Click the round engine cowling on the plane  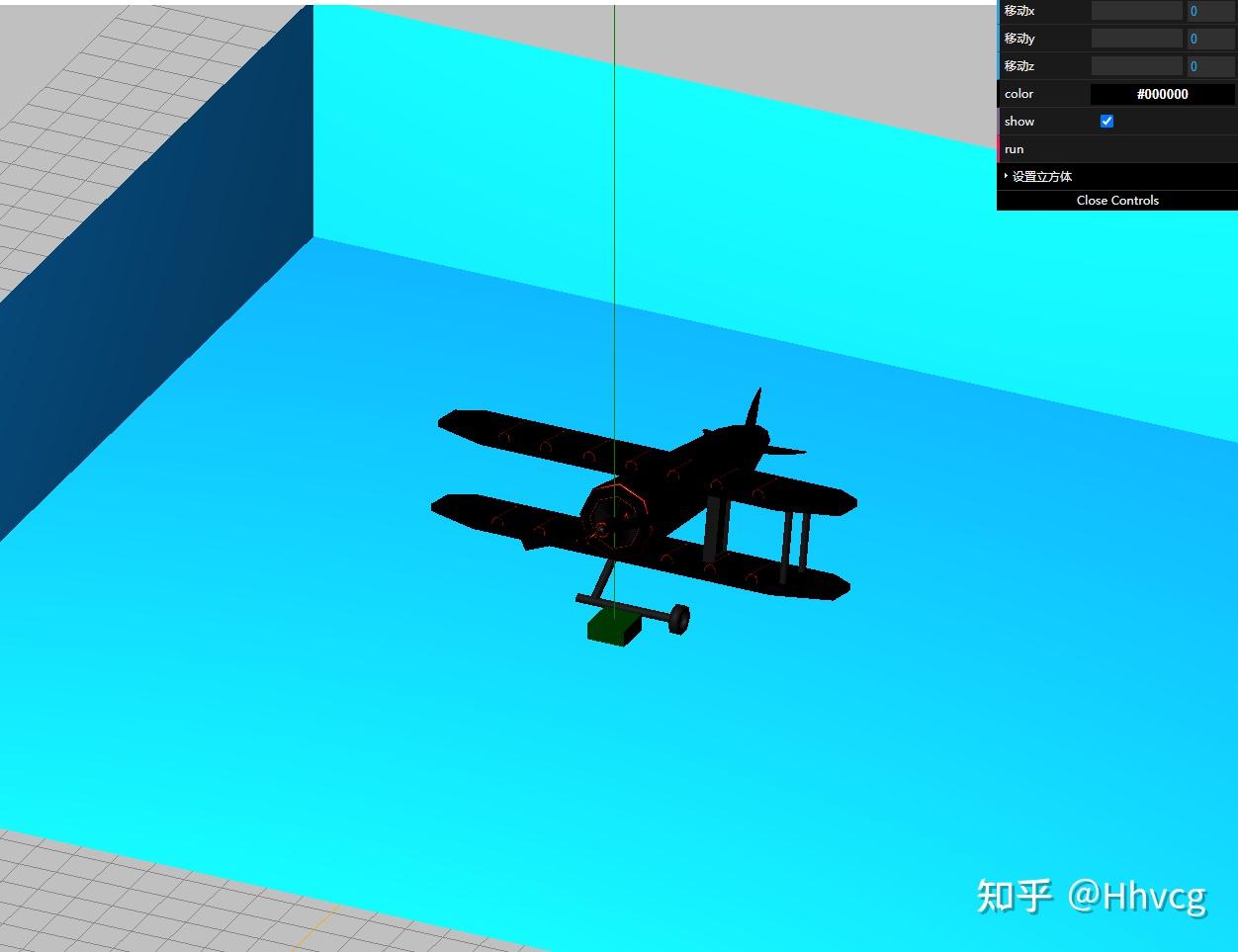[613, 516]
